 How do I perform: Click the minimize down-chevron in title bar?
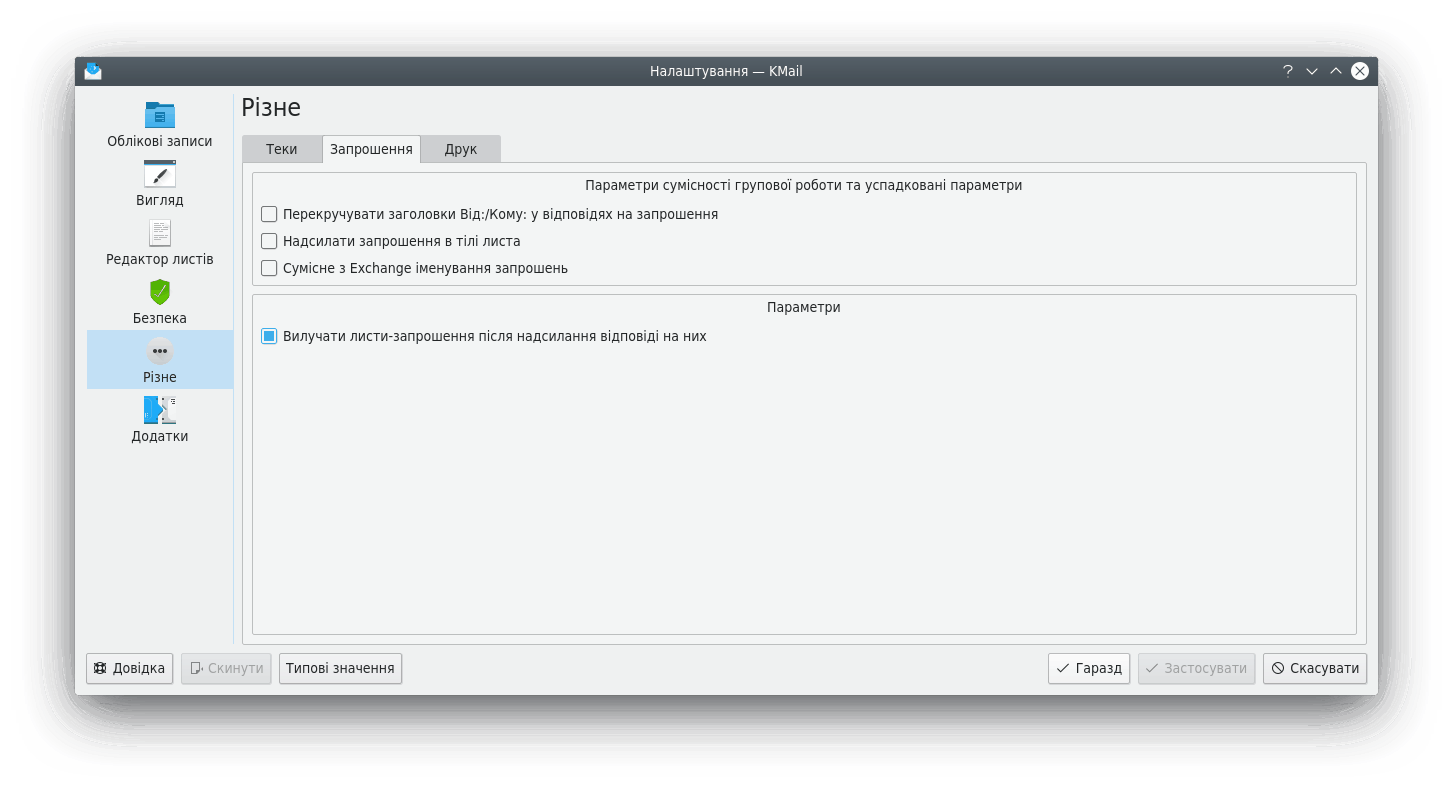(x=1312, y=71)
